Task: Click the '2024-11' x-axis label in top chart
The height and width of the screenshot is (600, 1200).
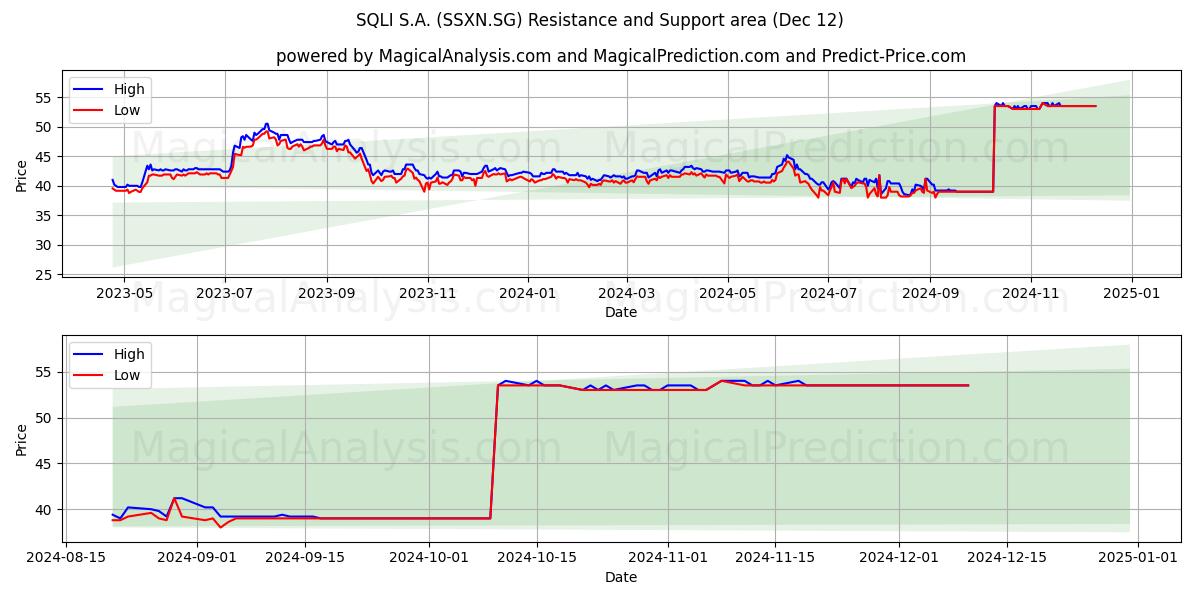Action: point(1031,295)
